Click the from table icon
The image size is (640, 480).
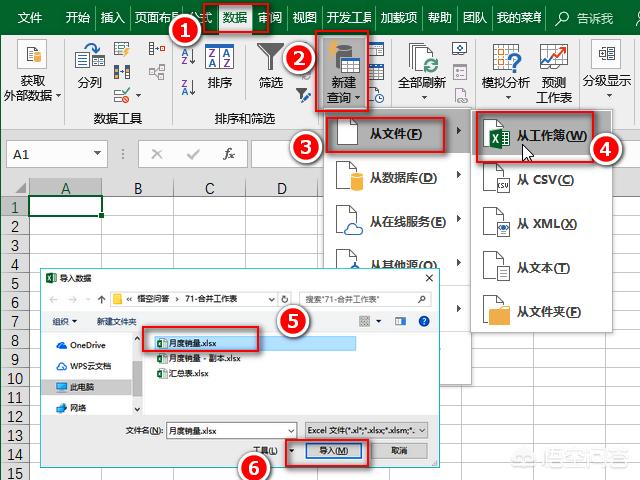tap(376, 72)
